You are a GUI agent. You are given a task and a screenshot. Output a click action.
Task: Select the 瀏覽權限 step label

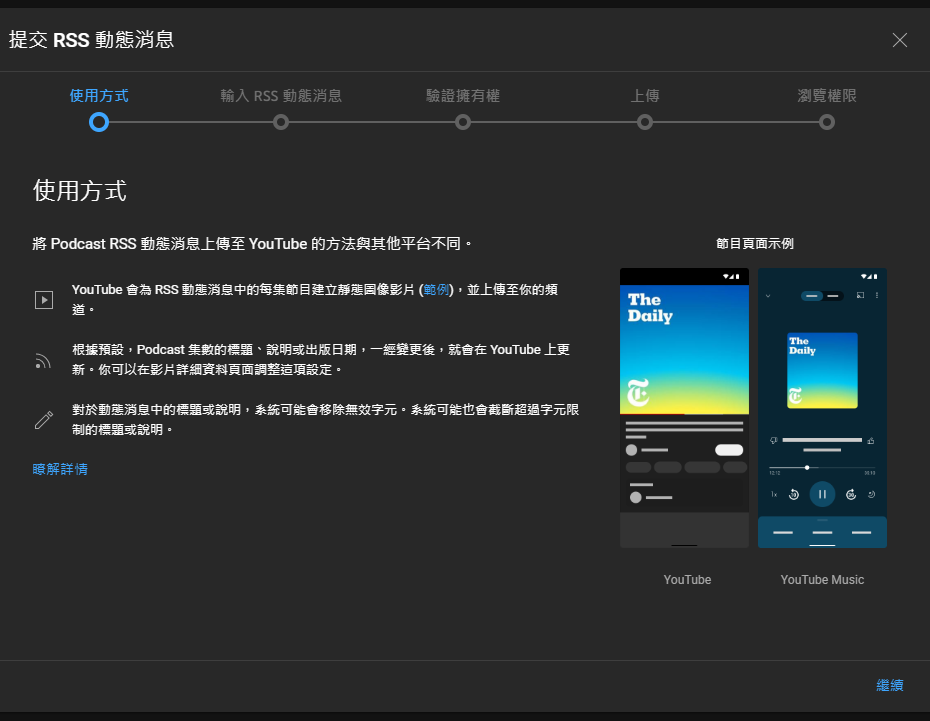[827, 95]
